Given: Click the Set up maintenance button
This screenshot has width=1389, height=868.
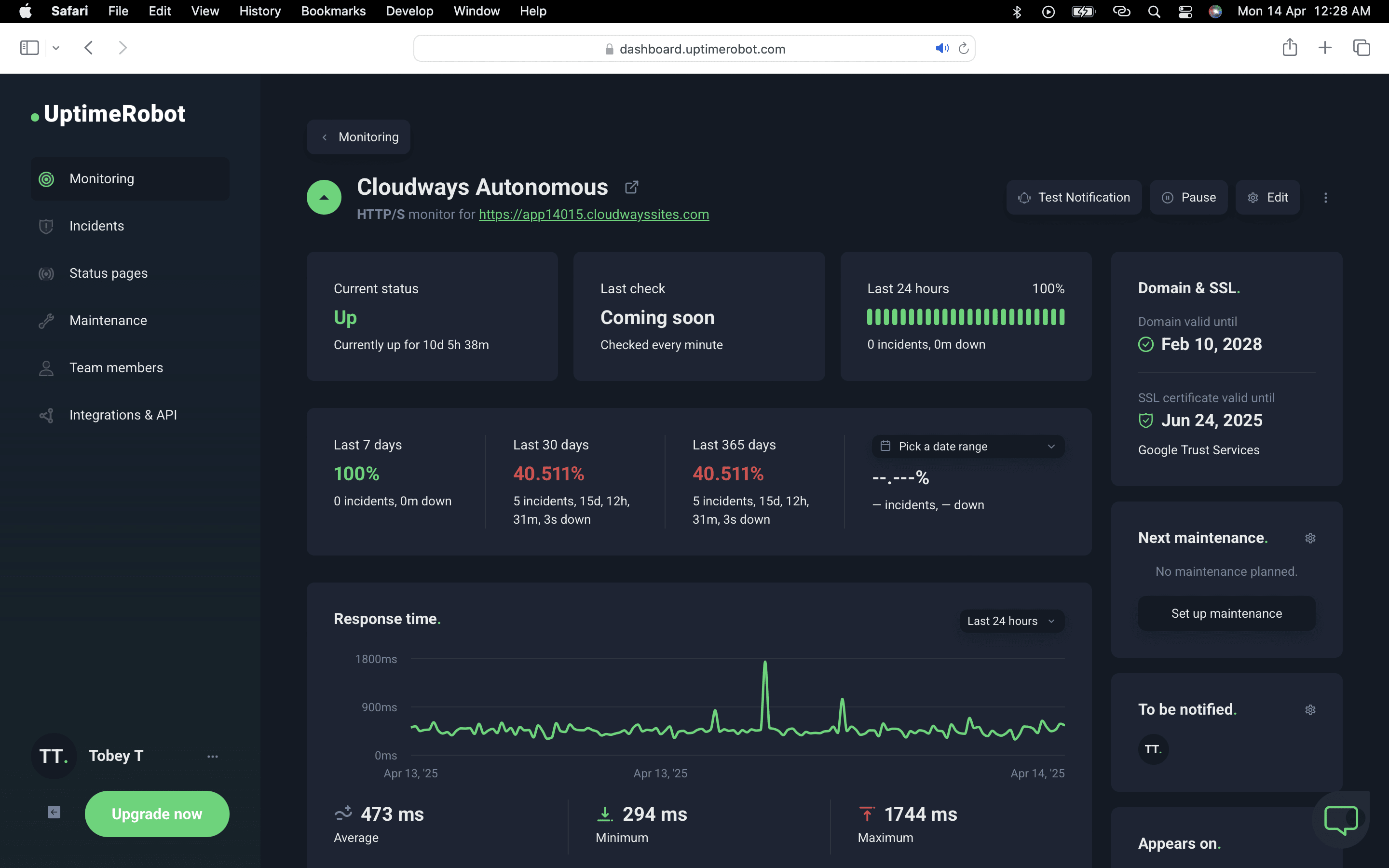Looking at the screenshot, I should pyautogui.click(x=1226, y=613).
